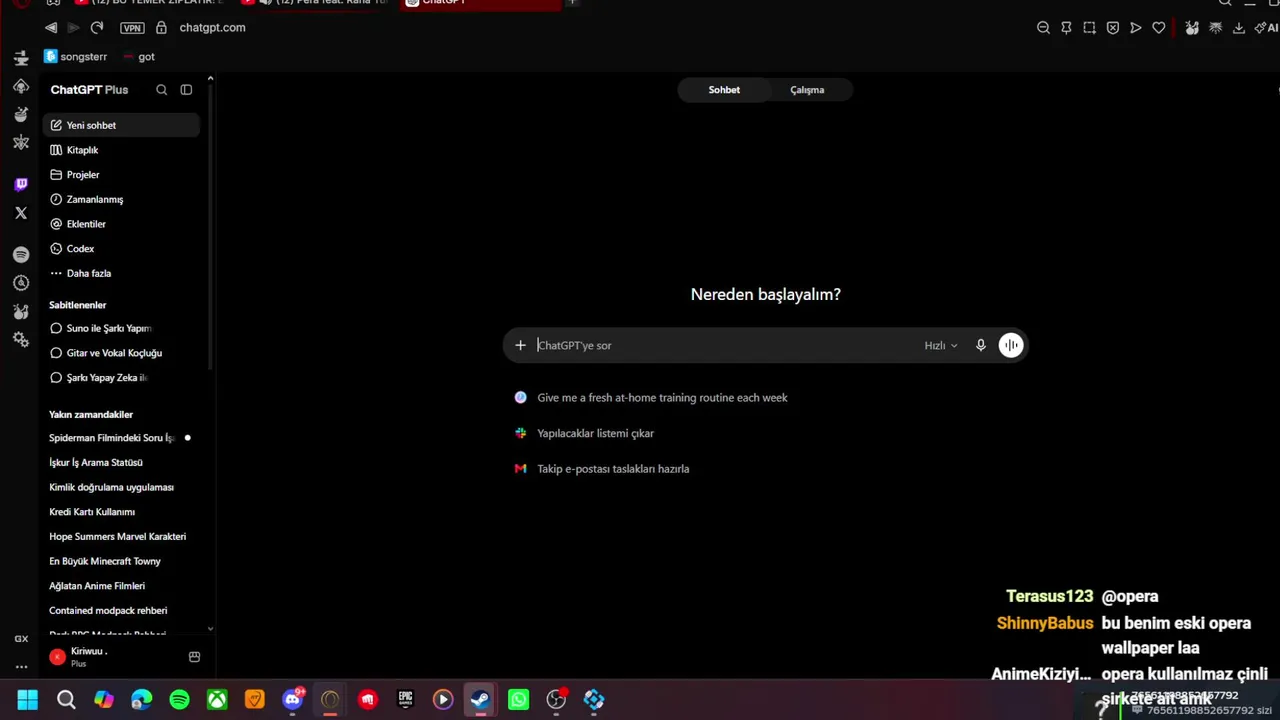Click the browser back arrow

[x=51, y=28]
